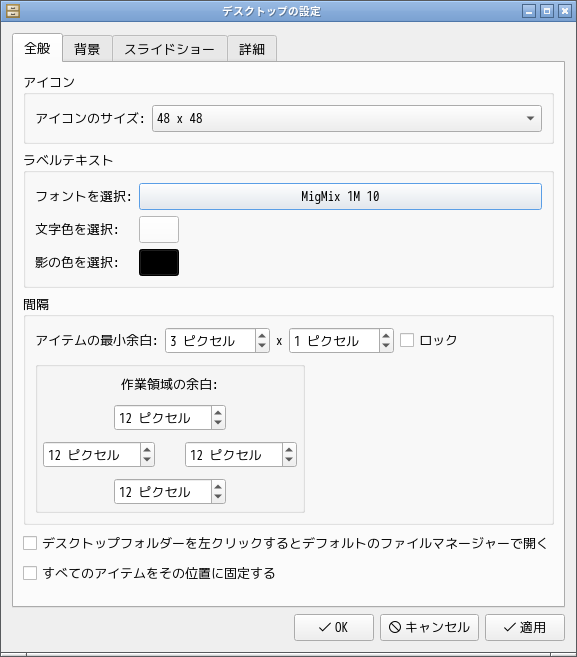Enable the ロック checkbox
577x657 pixels.
407,340
